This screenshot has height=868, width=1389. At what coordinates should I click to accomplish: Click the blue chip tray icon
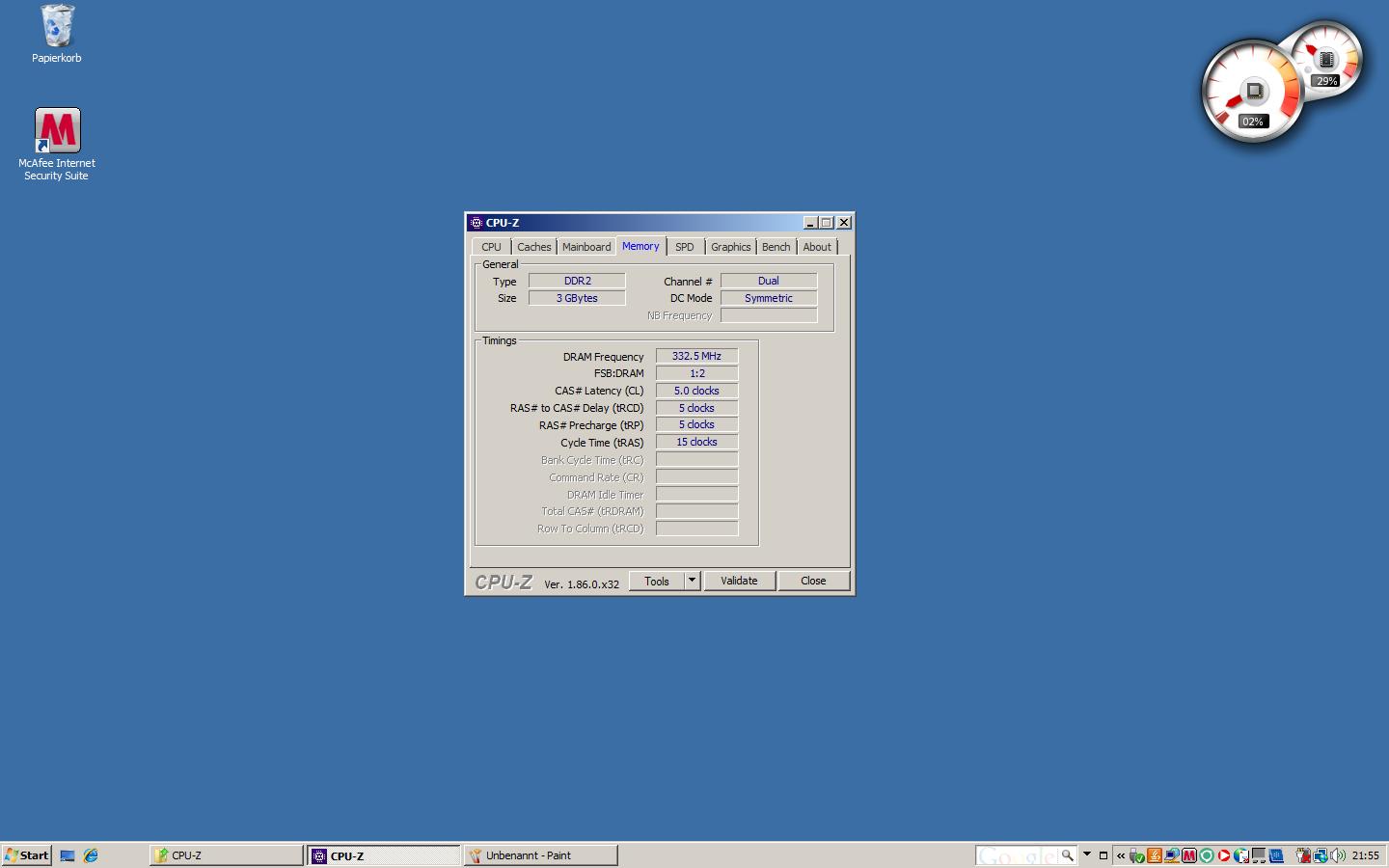pyautogui.click(x=1276, y=855)
